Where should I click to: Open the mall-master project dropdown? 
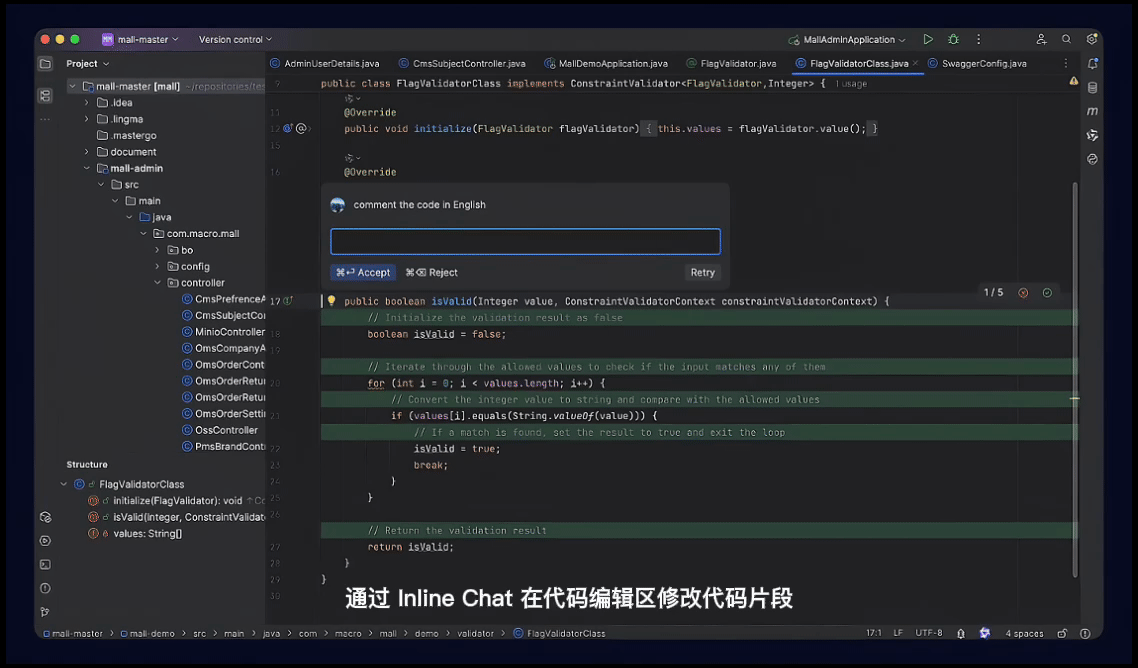click(x=140, y=39)
